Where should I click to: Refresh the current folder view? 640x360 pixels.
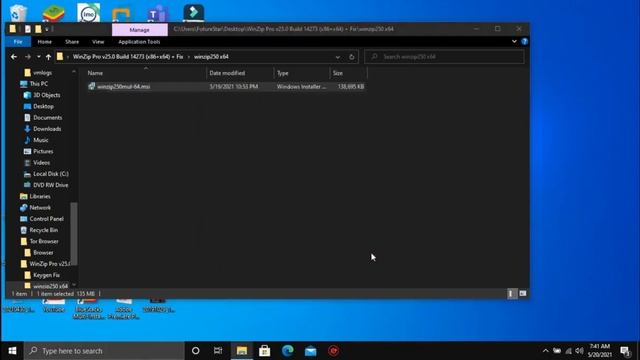pos(351,57)
